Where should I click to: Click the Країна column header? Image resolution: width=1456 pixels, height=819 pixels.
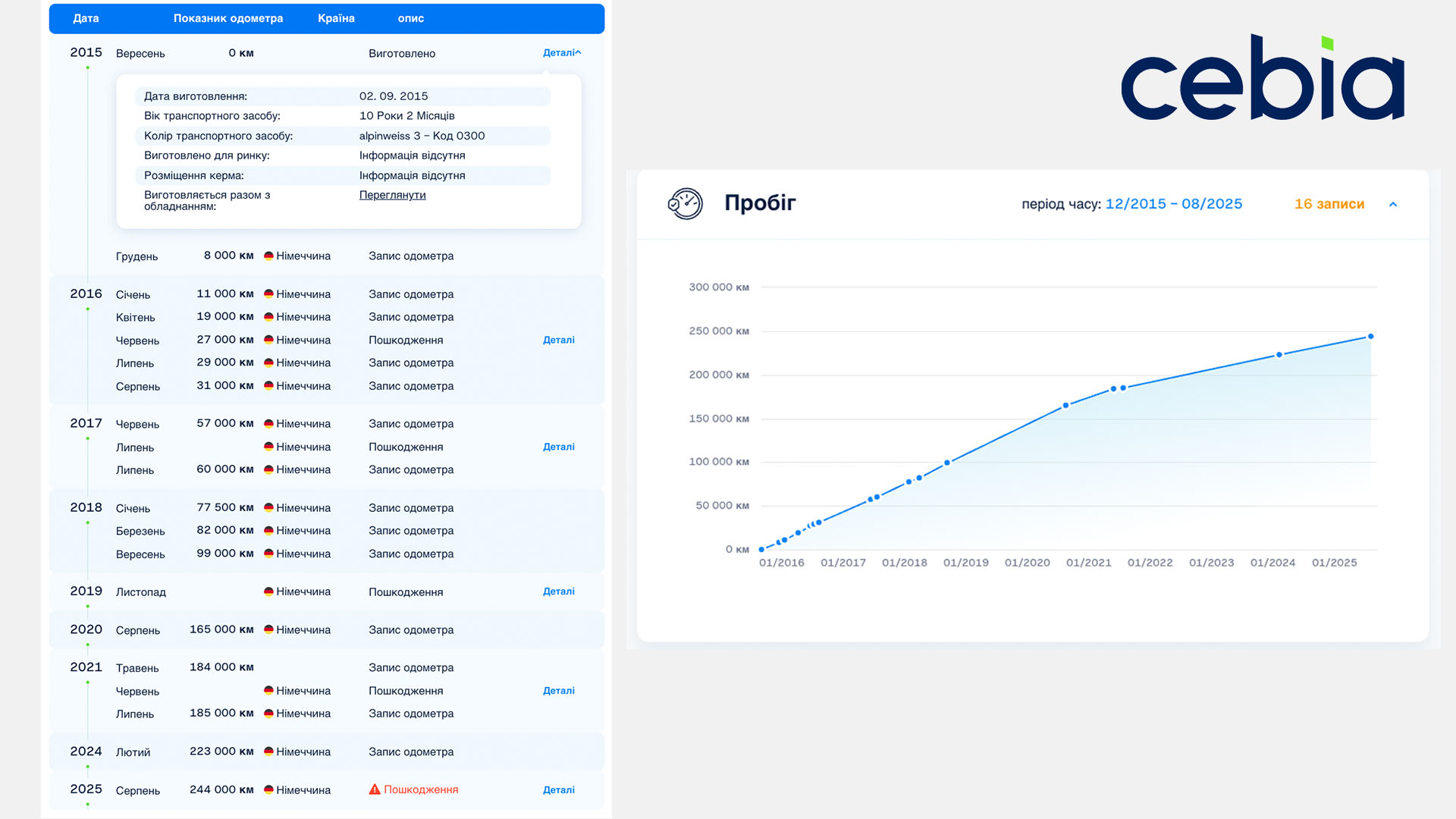click(x=336, y=18)
